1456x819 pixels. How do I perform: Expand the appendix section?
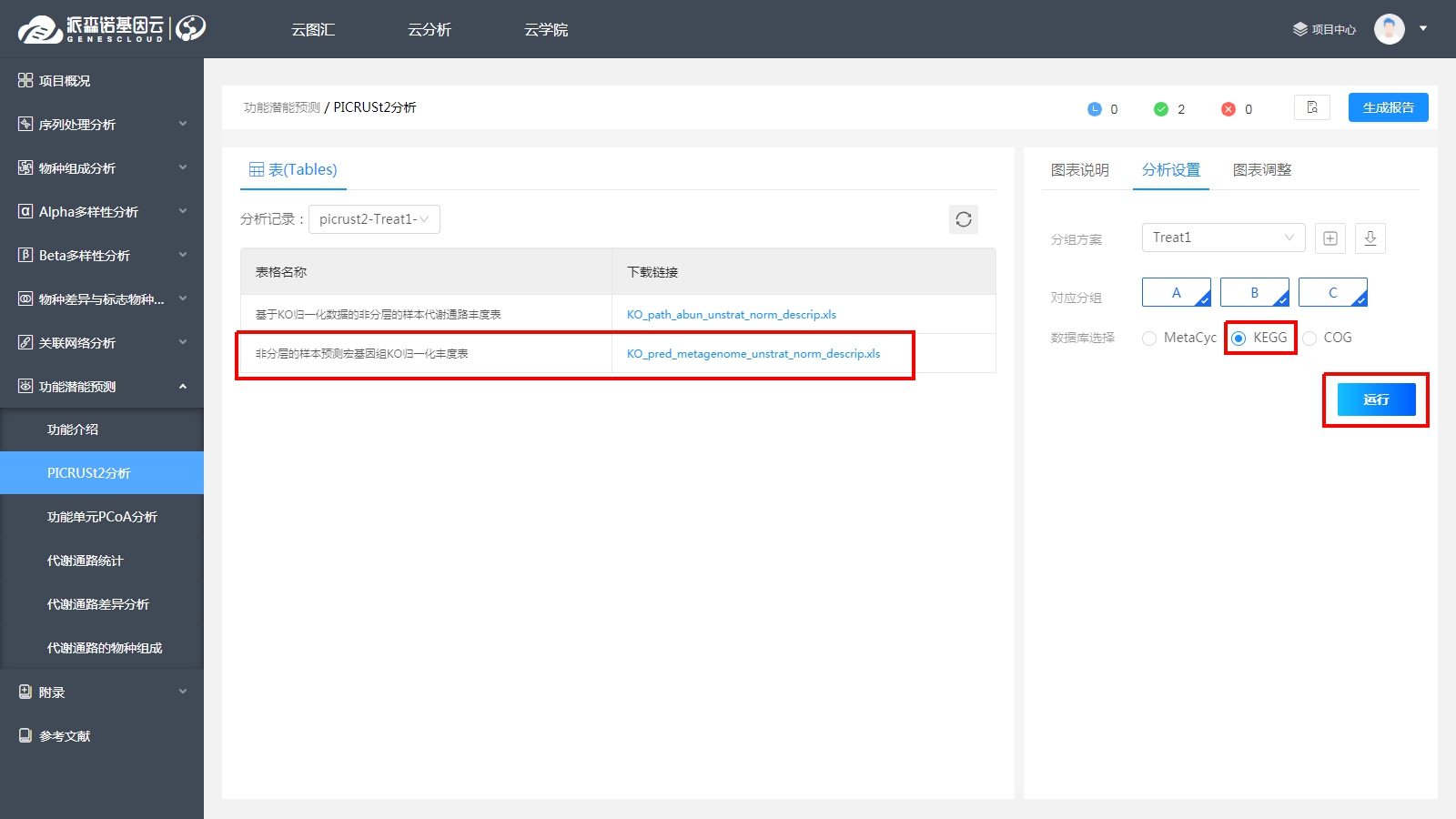183,692
